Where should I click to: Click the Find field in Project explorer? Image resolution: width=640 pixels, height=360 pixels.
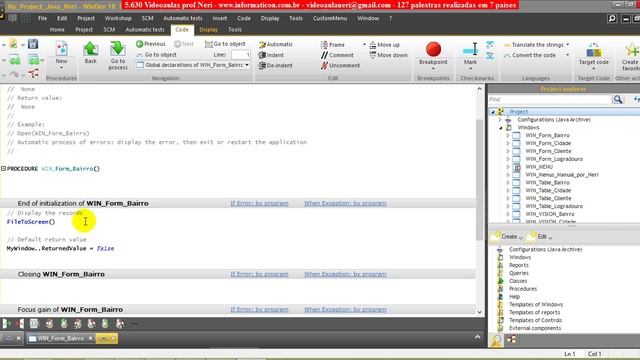pyautogui.click(x=550, y=99)
